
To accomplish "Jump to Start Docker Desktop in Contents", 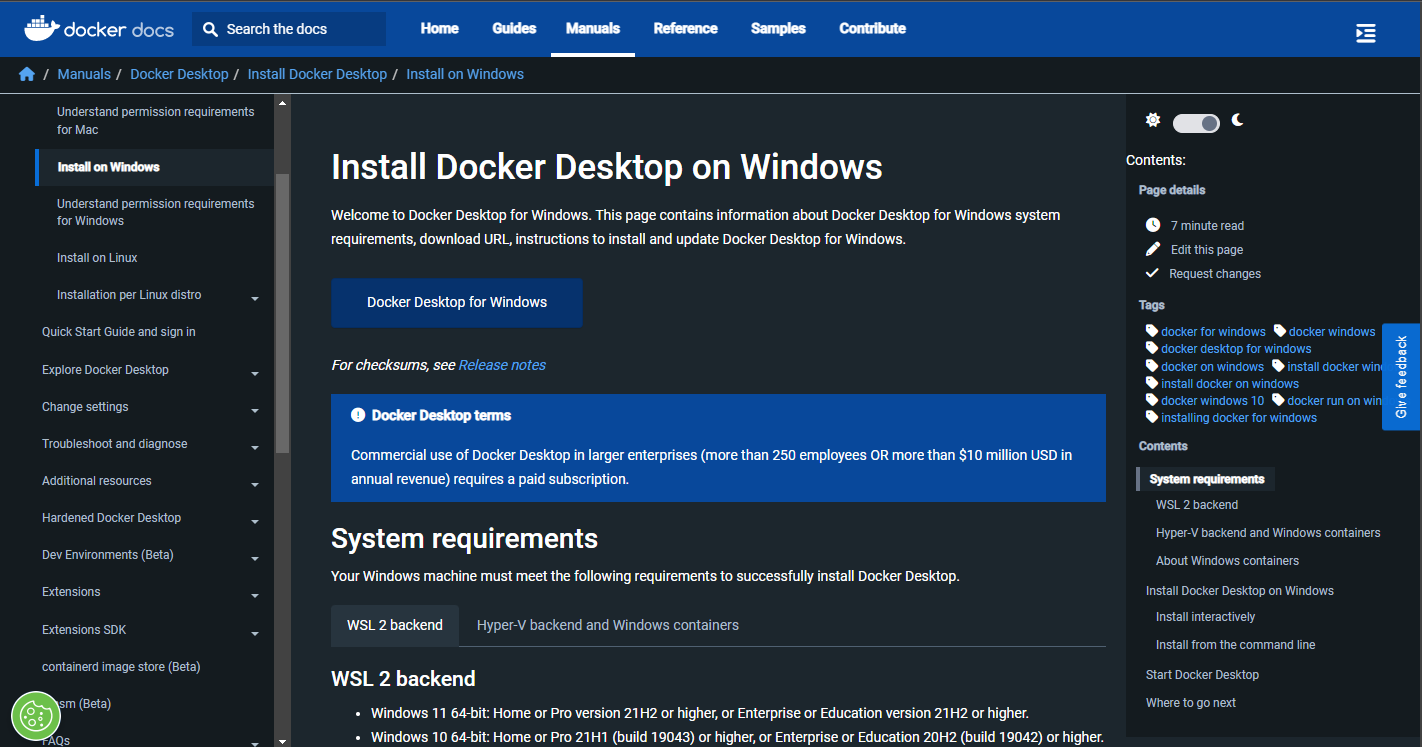I will (x=1203, y=675).
